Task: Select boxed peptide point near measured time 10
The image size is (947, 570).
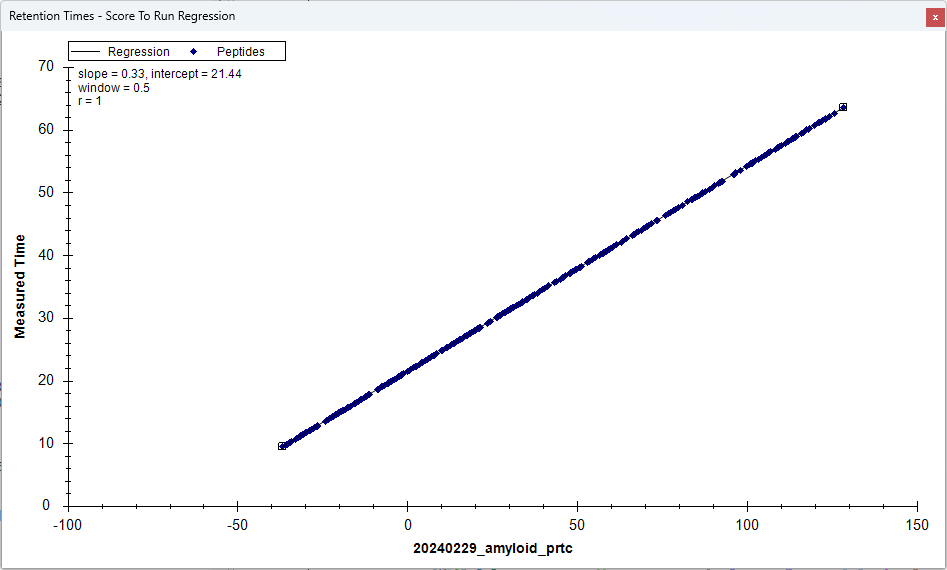Action: pyautogui.click(x=282, y=446)
